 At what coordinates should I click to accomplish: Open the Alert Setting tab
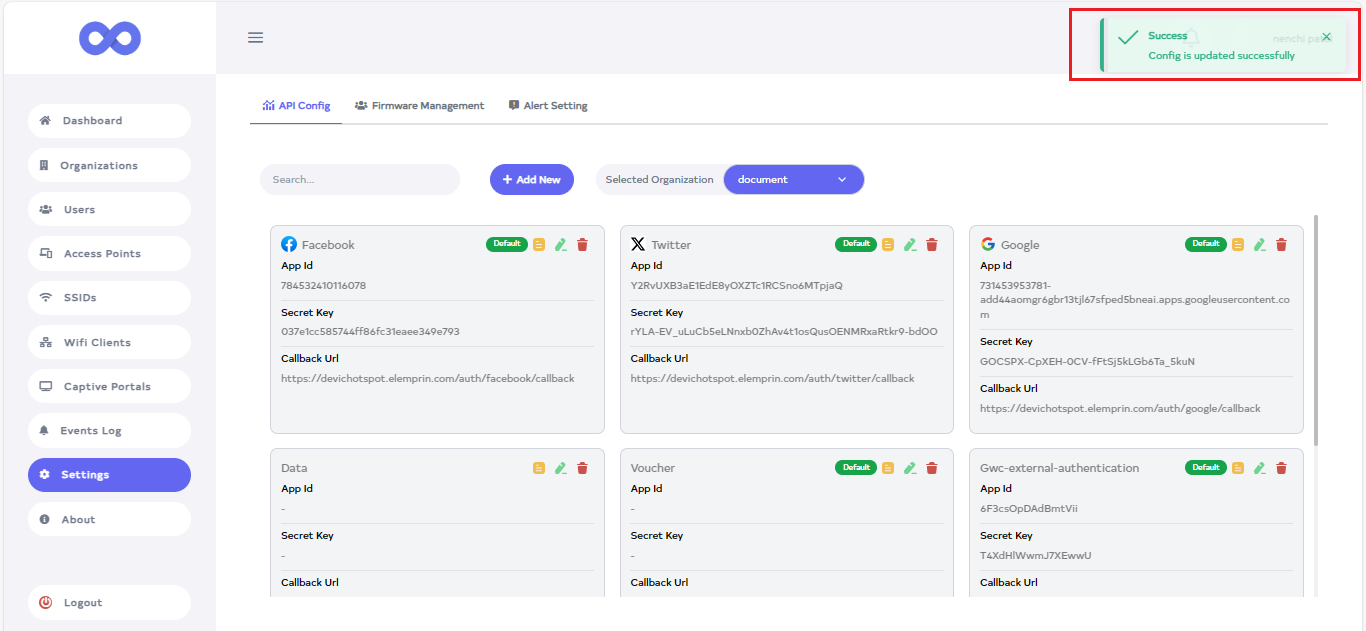(548, 106)
